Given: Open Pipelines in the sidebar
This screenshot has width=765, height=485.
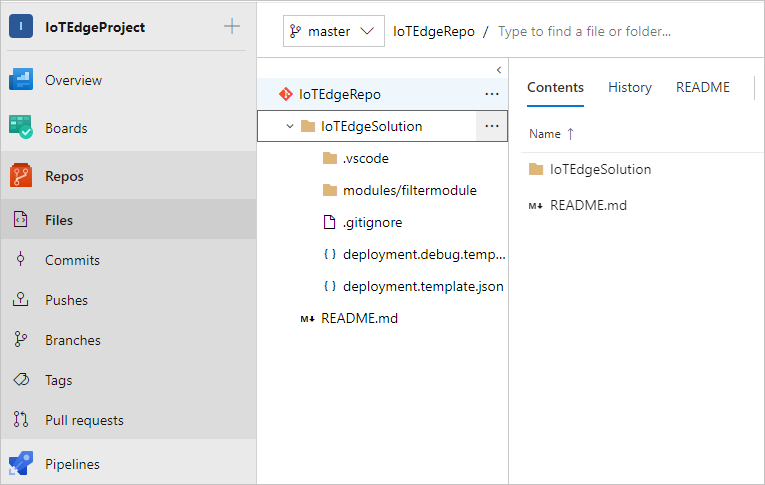Looking at the screenshot, I should pyautogui.click(x=71, y=464).
